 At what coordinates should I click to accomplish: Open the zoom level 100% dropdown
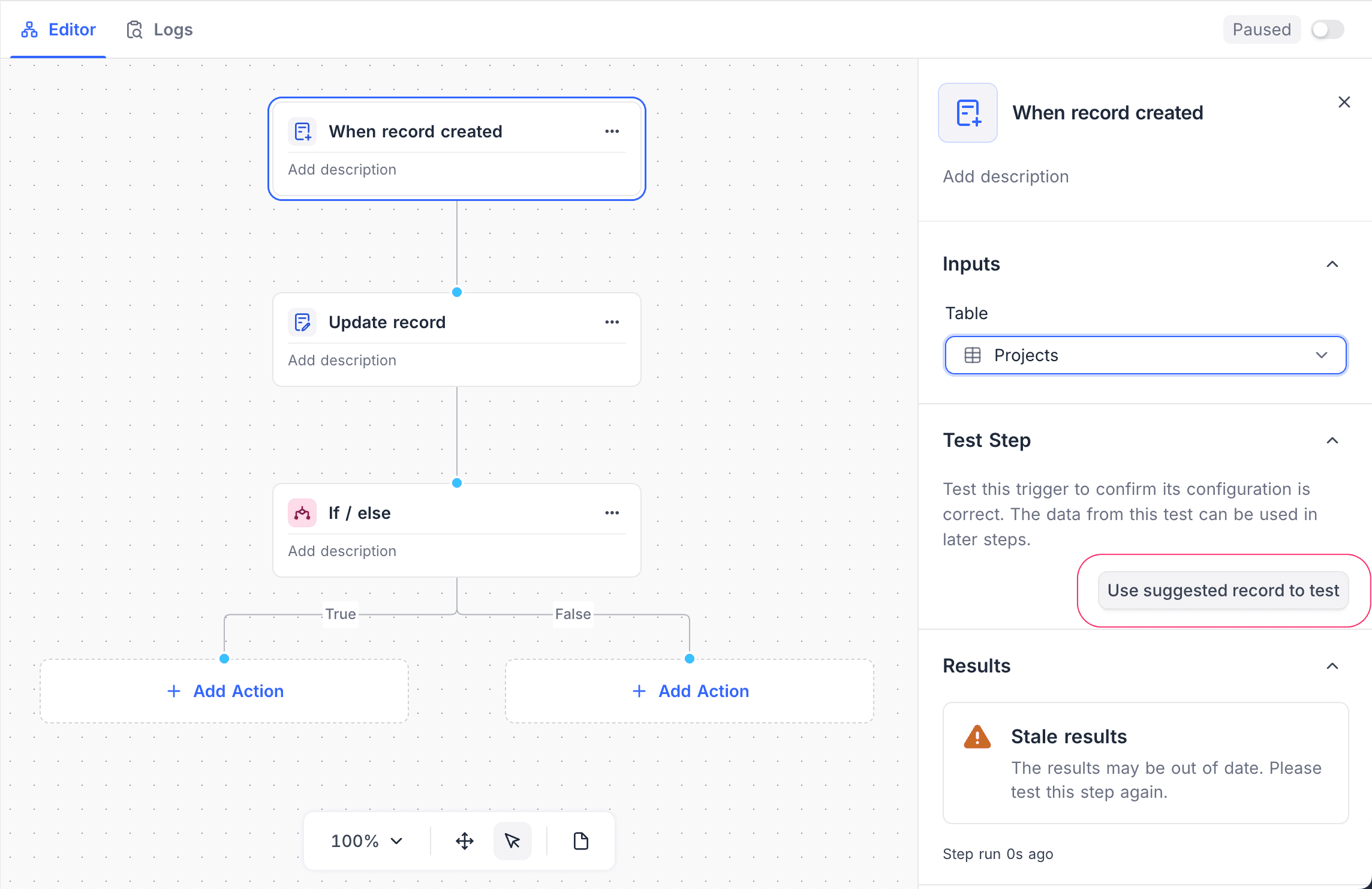tap(365, 840)
